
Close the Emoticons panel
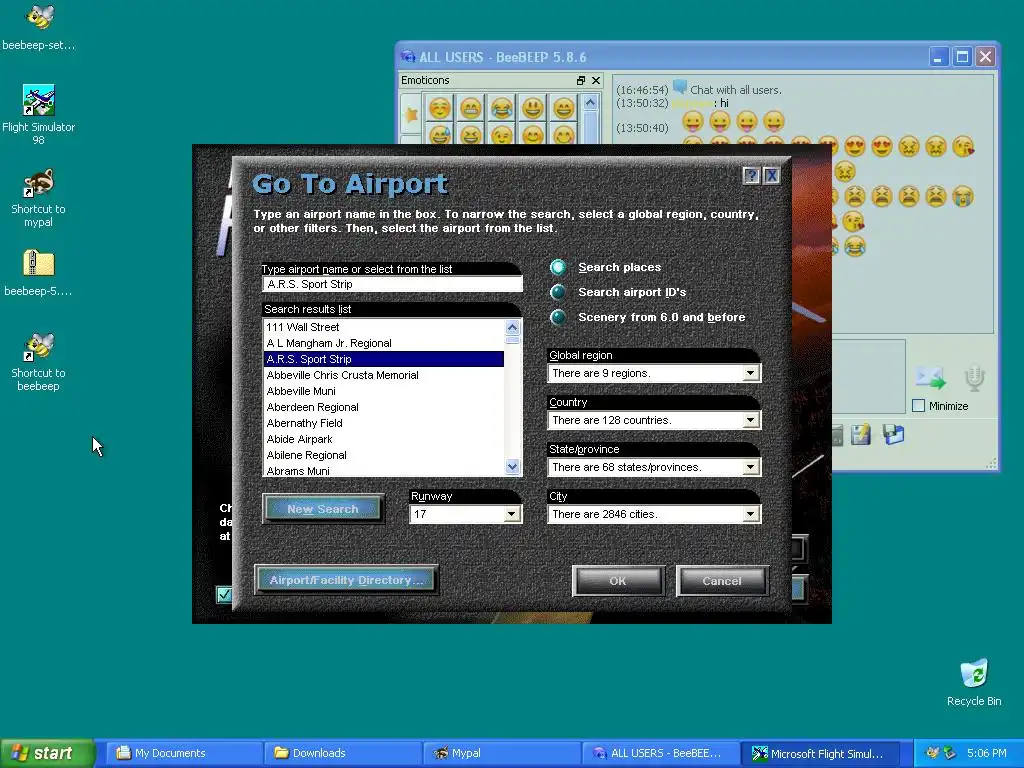[596, 80]
